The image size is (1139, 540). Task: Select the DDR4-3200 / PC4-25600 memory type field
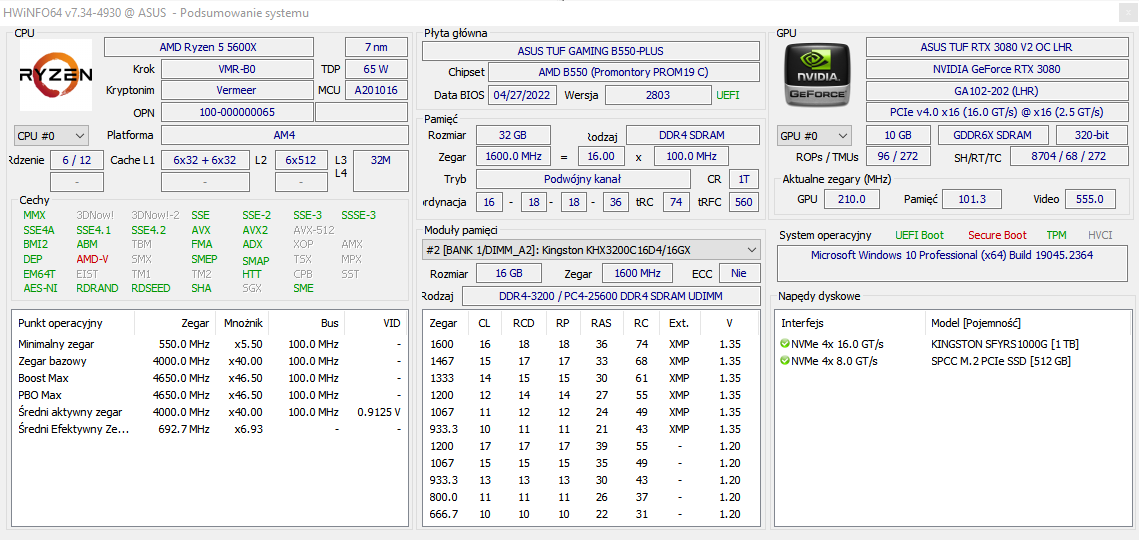pos(612,297)
